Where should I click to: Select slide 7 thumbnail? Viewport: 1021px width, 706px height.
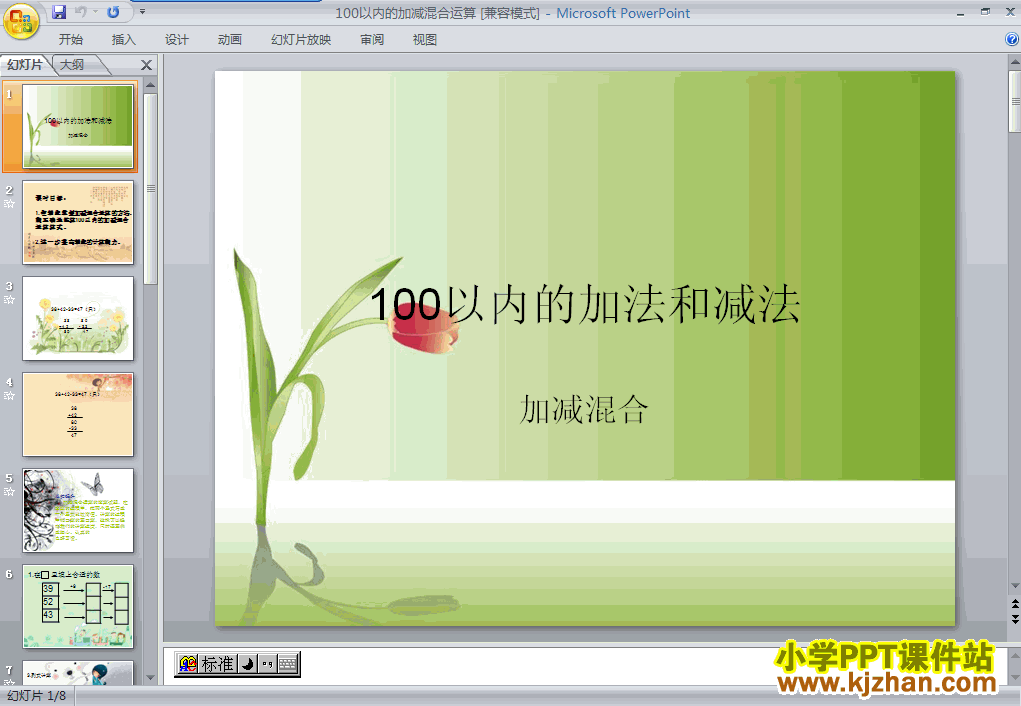point(78,673)
